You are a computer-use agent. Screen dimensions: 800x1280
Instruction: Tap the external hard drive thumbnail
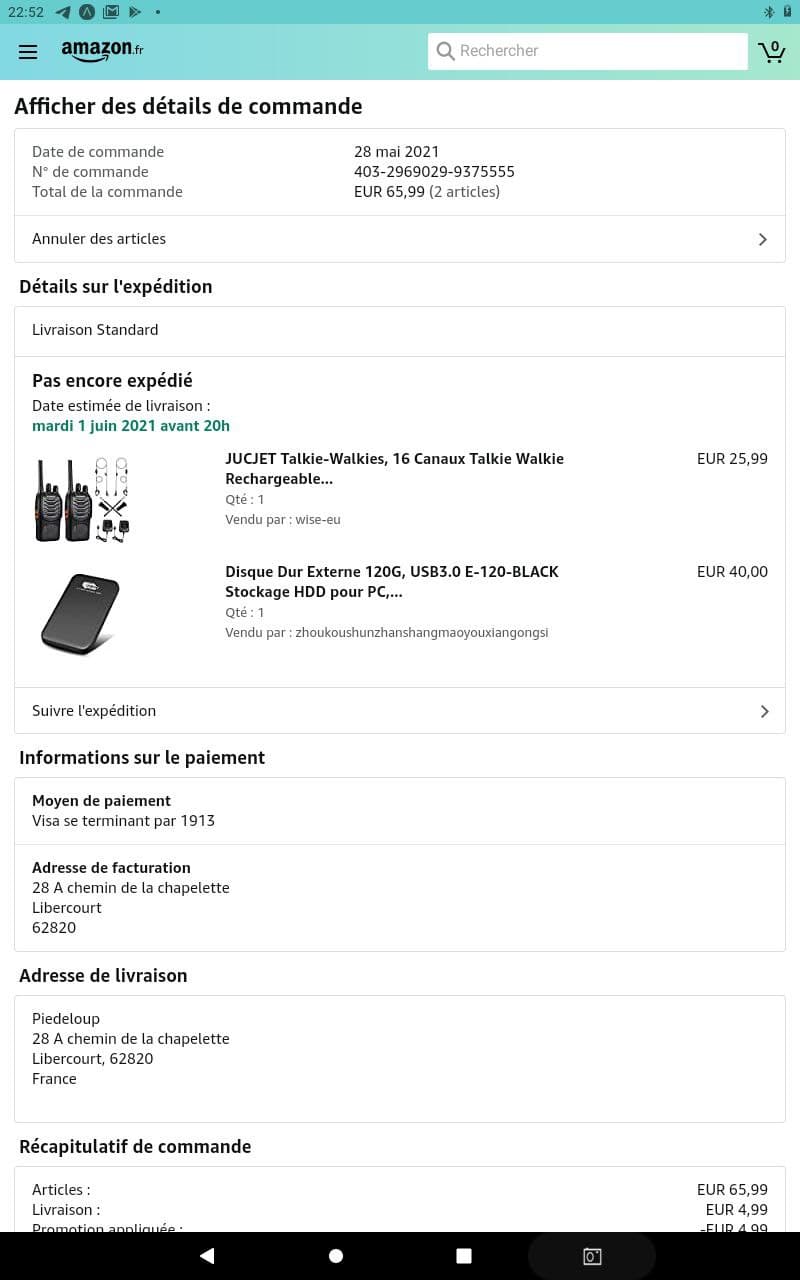pos(80,614)
